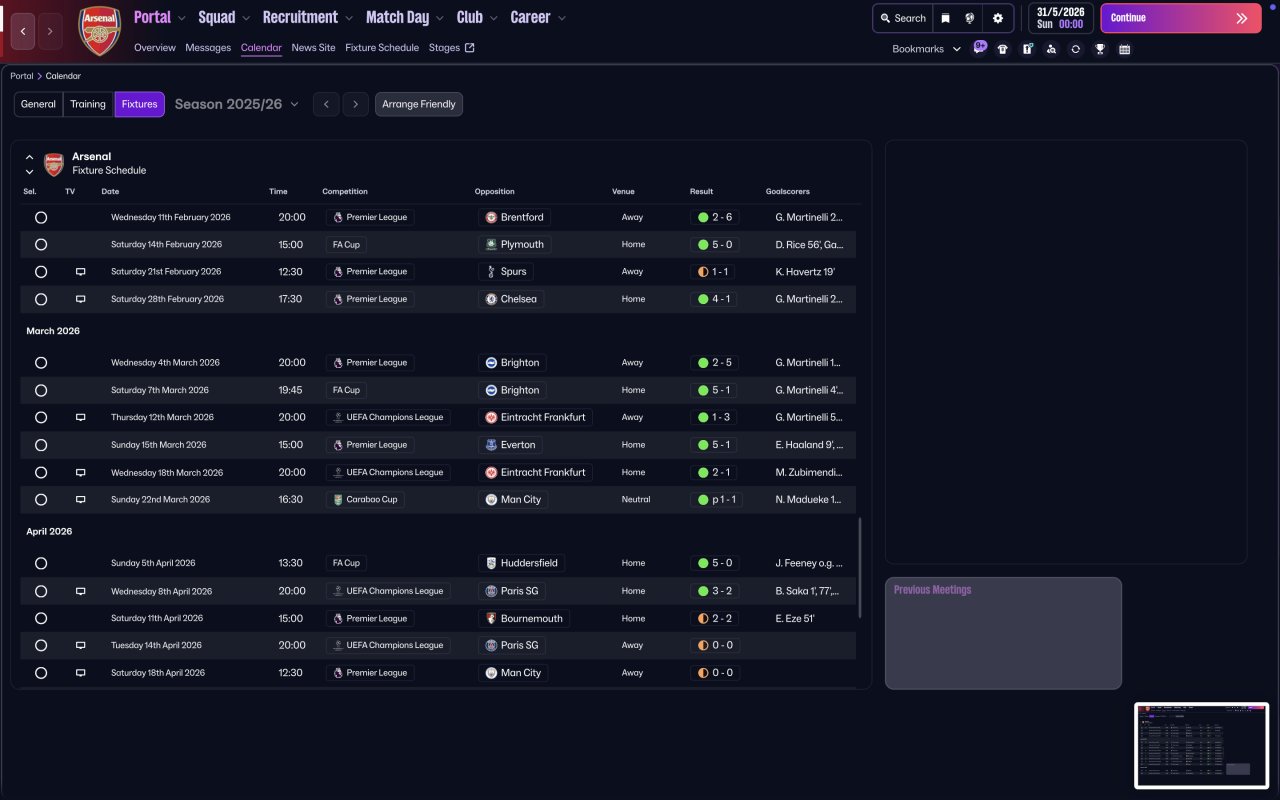
Task: Select the radio button for the Brentford fixture
Action: [x=41, y=217]
